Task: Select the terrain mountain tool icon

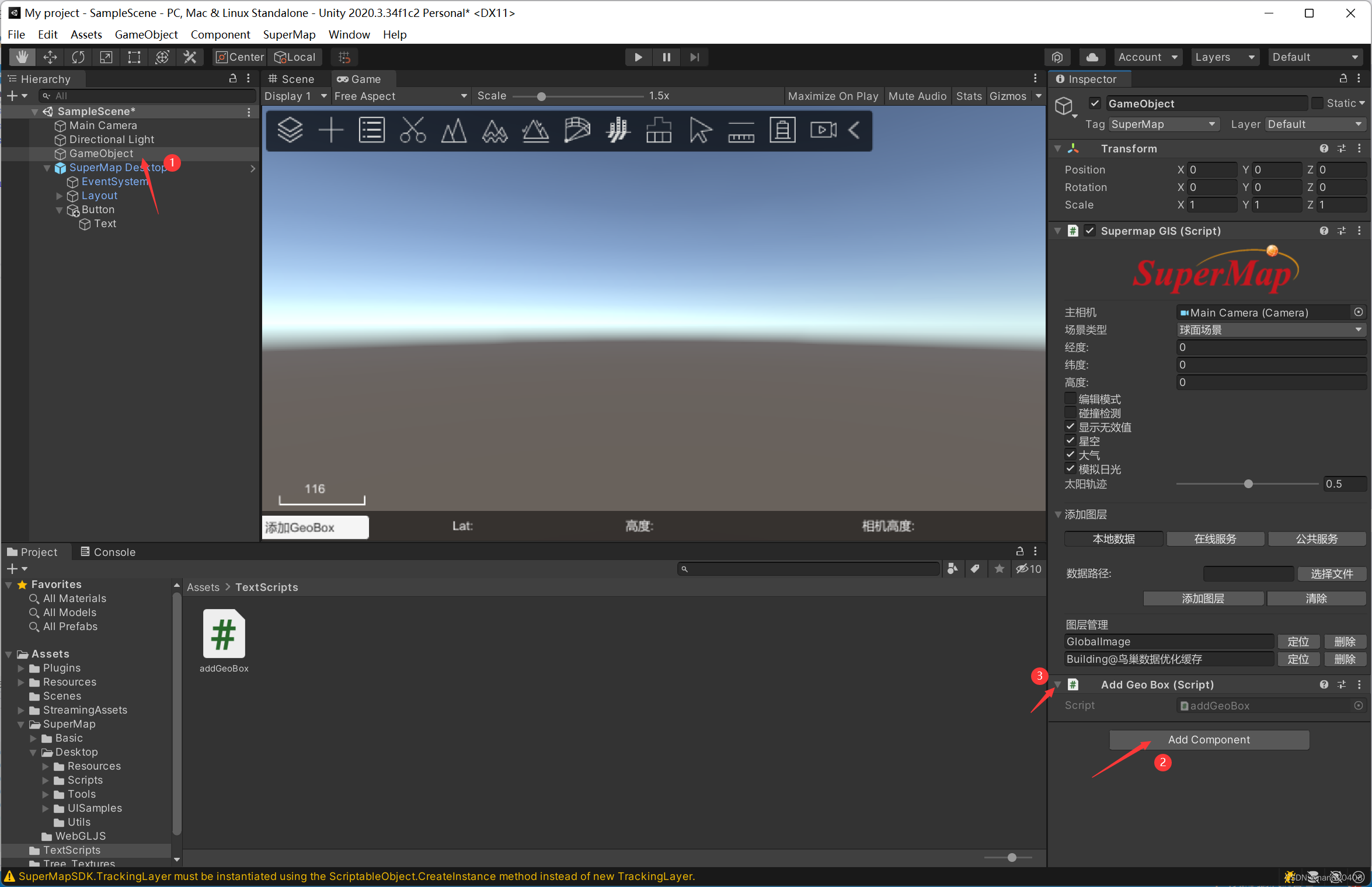Action: 454,130
